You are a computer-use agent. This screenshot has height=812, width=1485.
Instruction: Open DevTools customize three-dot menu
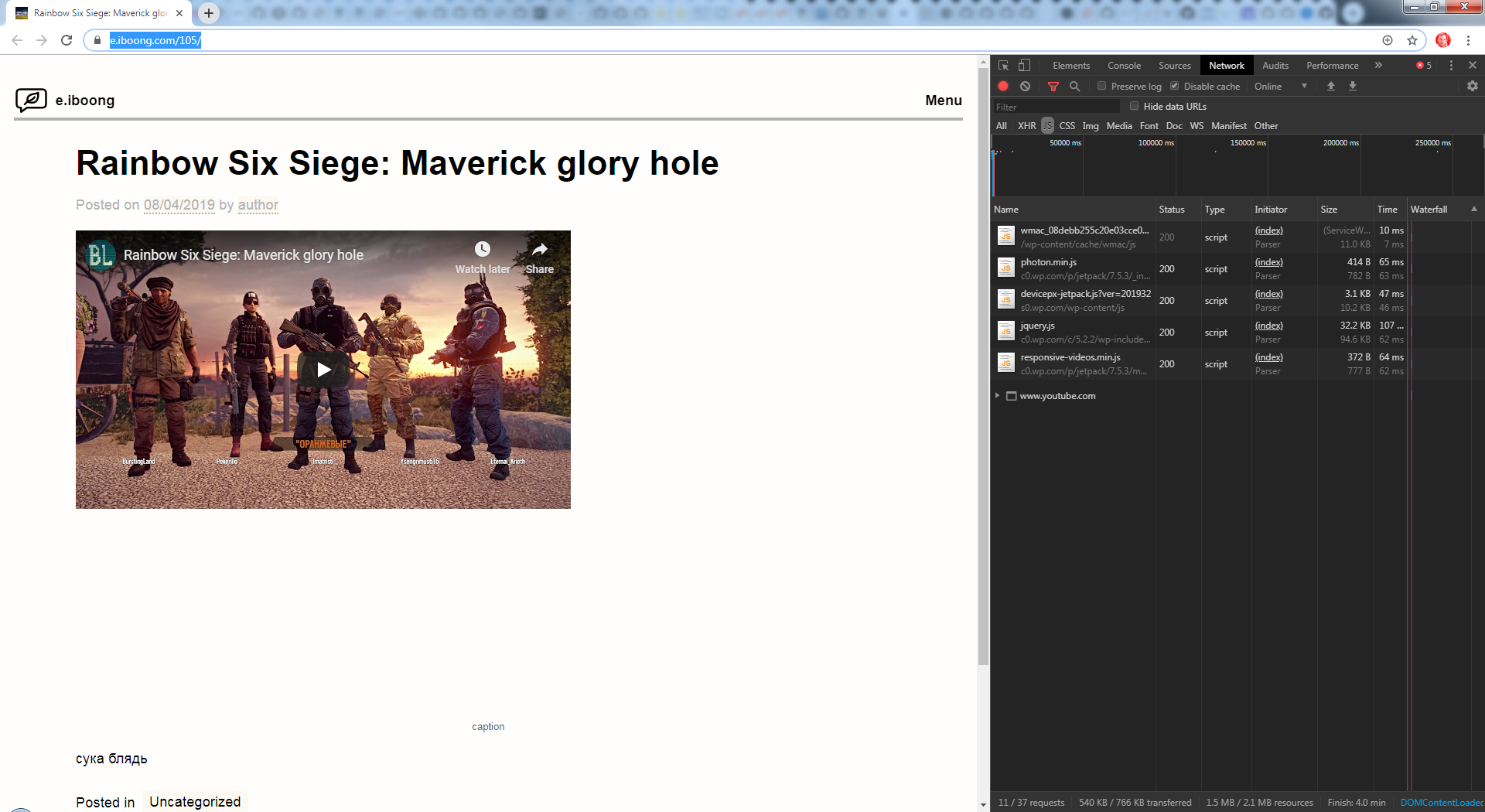click(1451, 66)
